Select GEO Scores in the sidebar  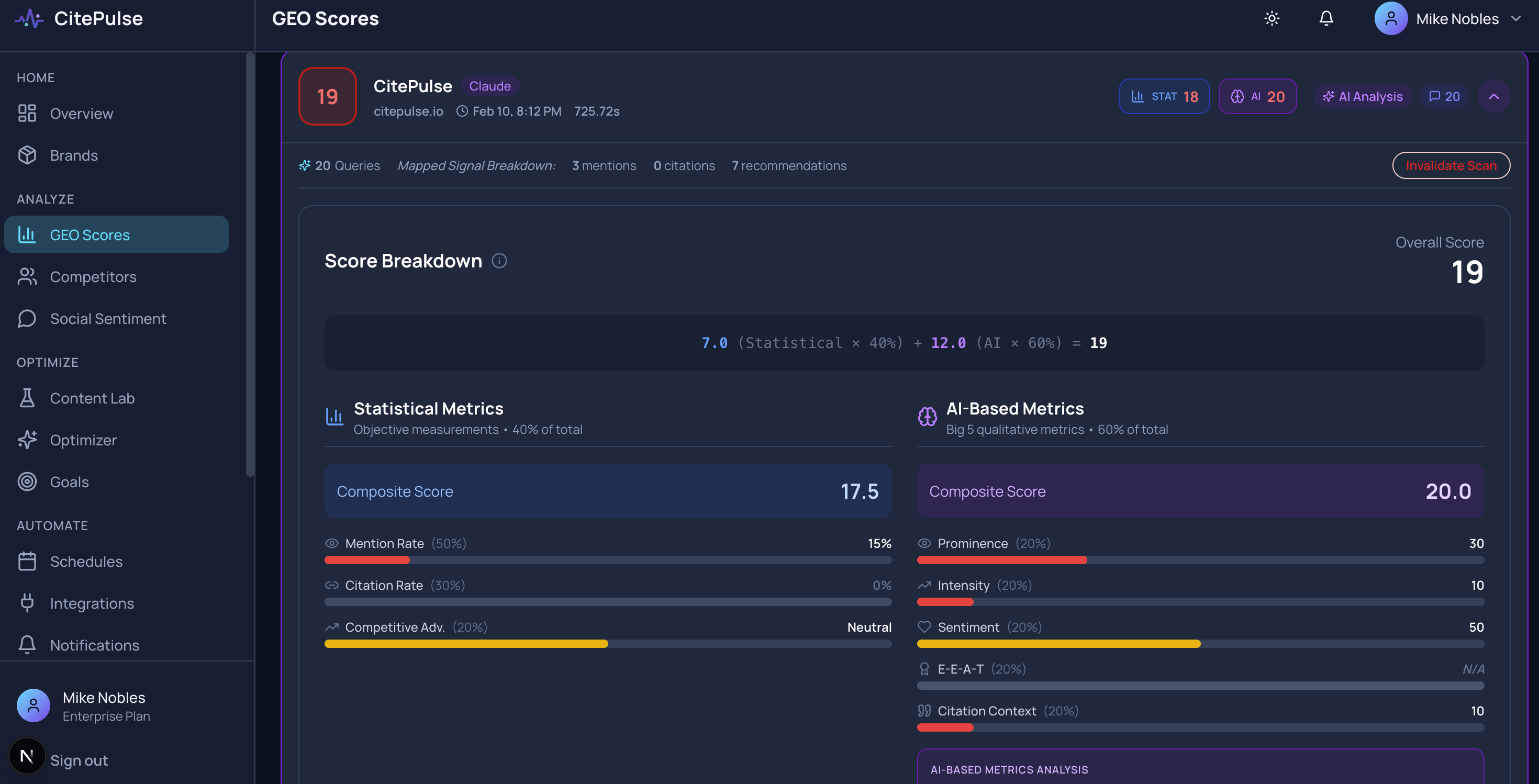point(90,234)
